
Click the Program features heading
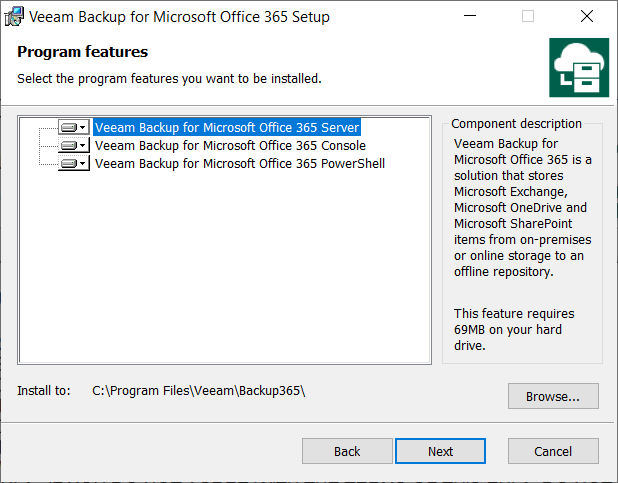pyautogui.click(x=83, y=52)
